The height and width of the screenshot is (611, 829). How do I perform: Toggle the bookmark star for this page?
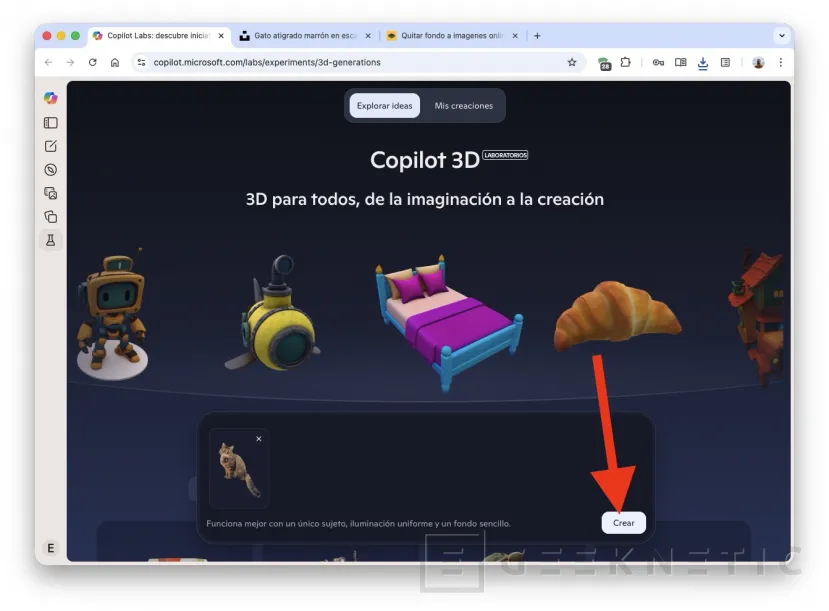[571, 62]
